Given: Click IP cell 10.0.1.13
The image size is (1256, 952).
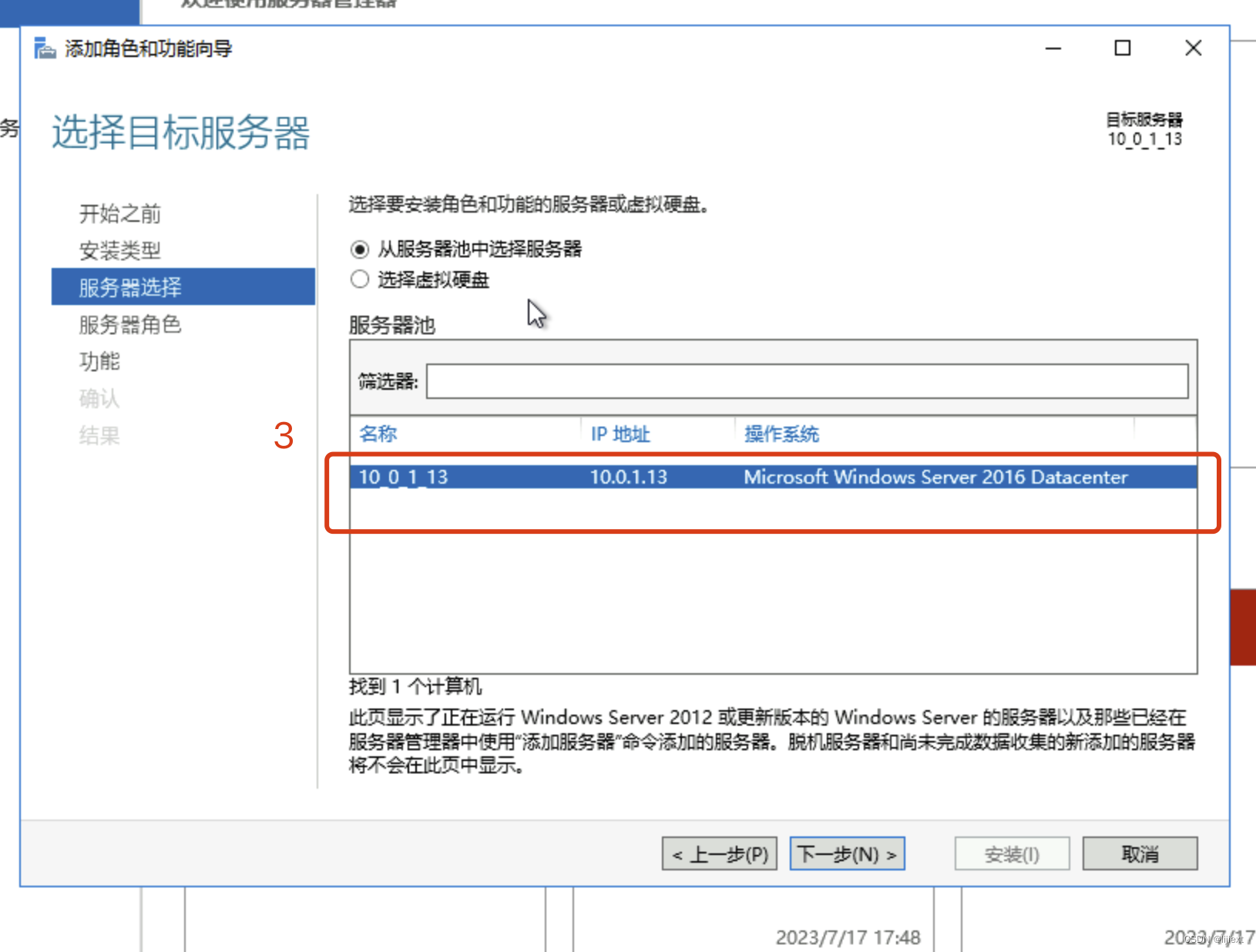Looking at the screenshot, I should tap(629, 477).
